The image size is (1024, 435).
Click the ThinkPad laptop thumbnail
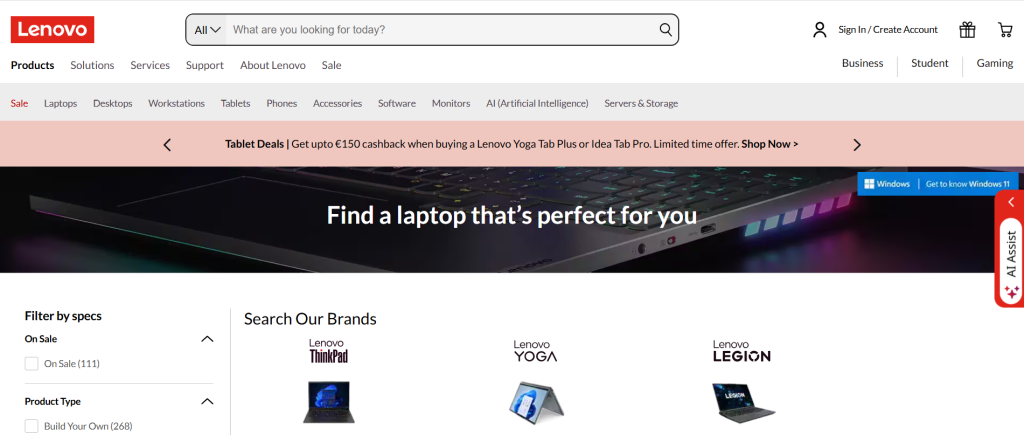pyautogui.click(x=328, y=402)
